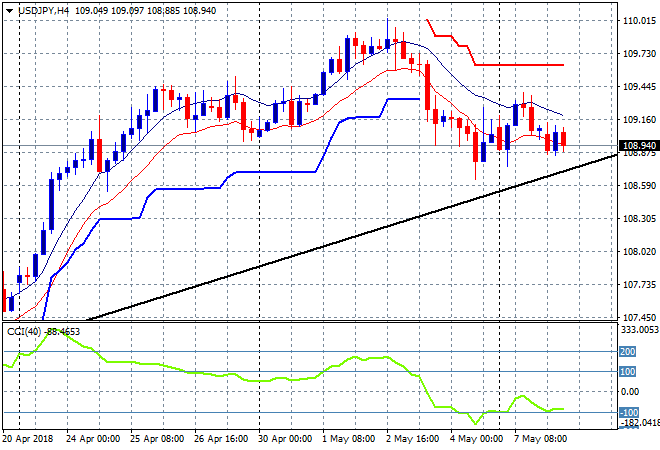
Task: Click the -182.0418 indicator scale minimum
Action: click(x=639, y=422)
